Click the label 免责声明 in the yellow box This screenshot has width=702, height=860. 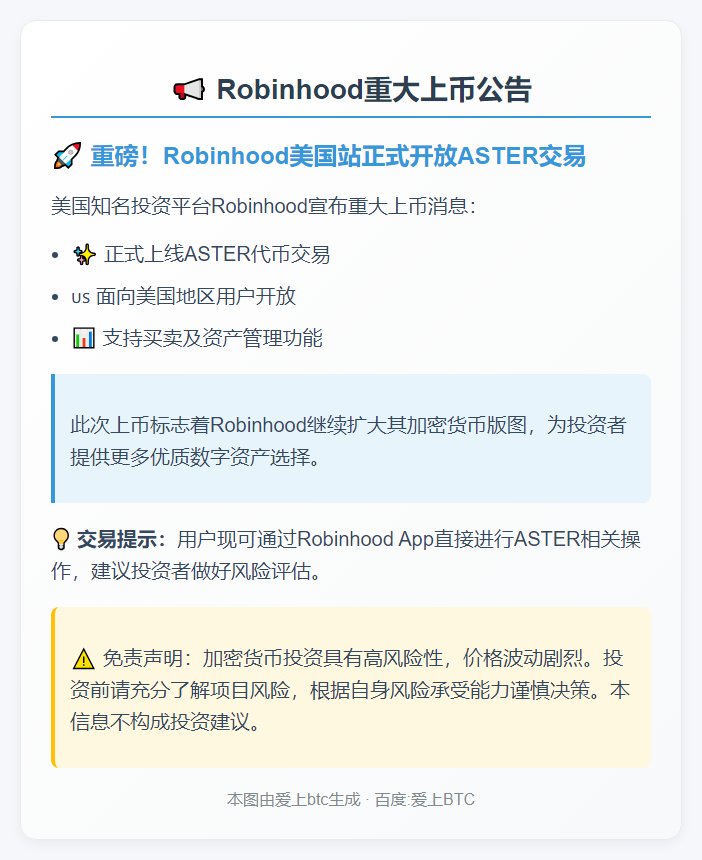click(143, 658)
